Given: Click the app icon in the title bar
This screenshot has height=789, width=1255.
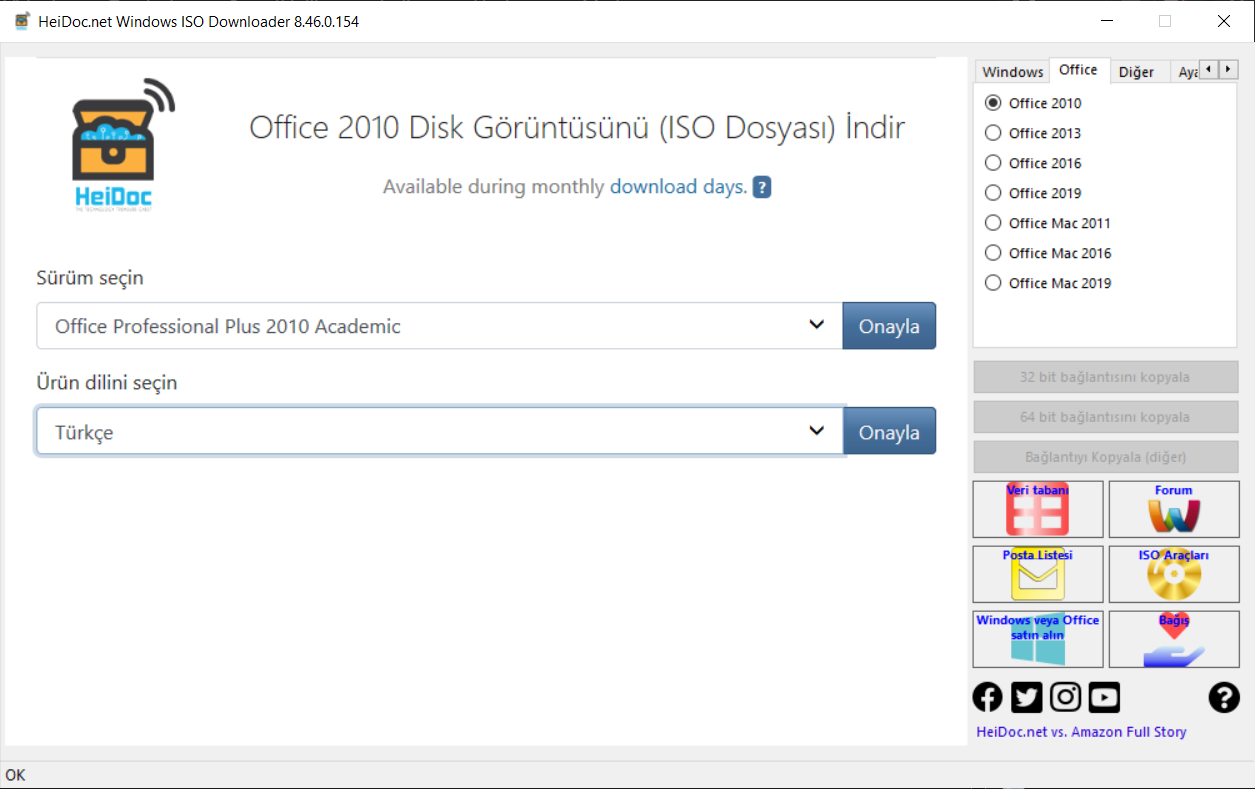Looking at the screenshot, I should [x=22, y=21].
